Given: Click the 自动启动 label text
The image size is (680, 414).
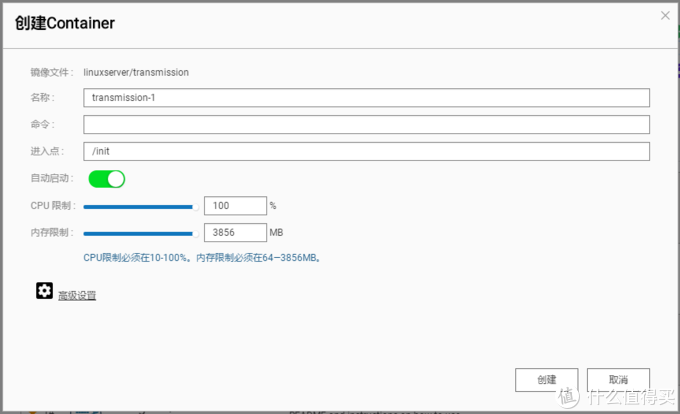Looking at the screenshot, I should 52,179.
